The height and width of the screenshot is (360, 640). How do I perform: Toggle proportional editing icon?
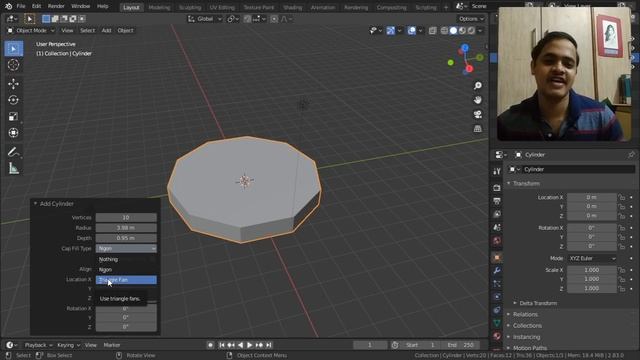274,19
